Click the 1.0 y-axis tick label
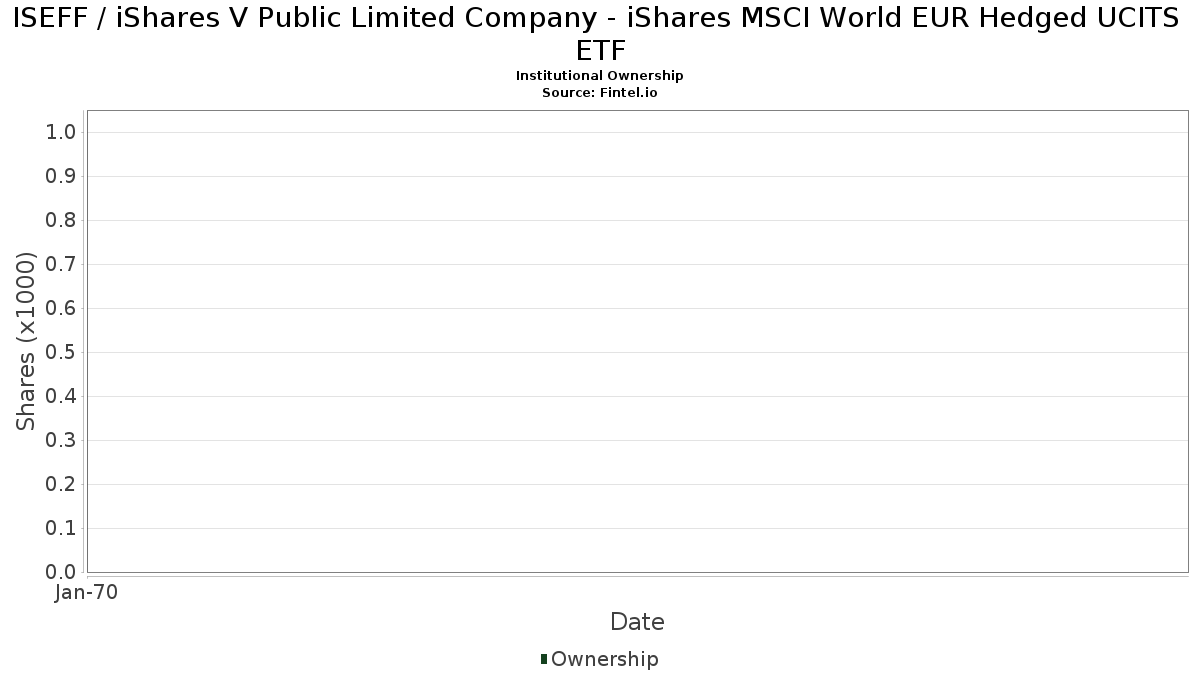 click(x=62, y=133)
